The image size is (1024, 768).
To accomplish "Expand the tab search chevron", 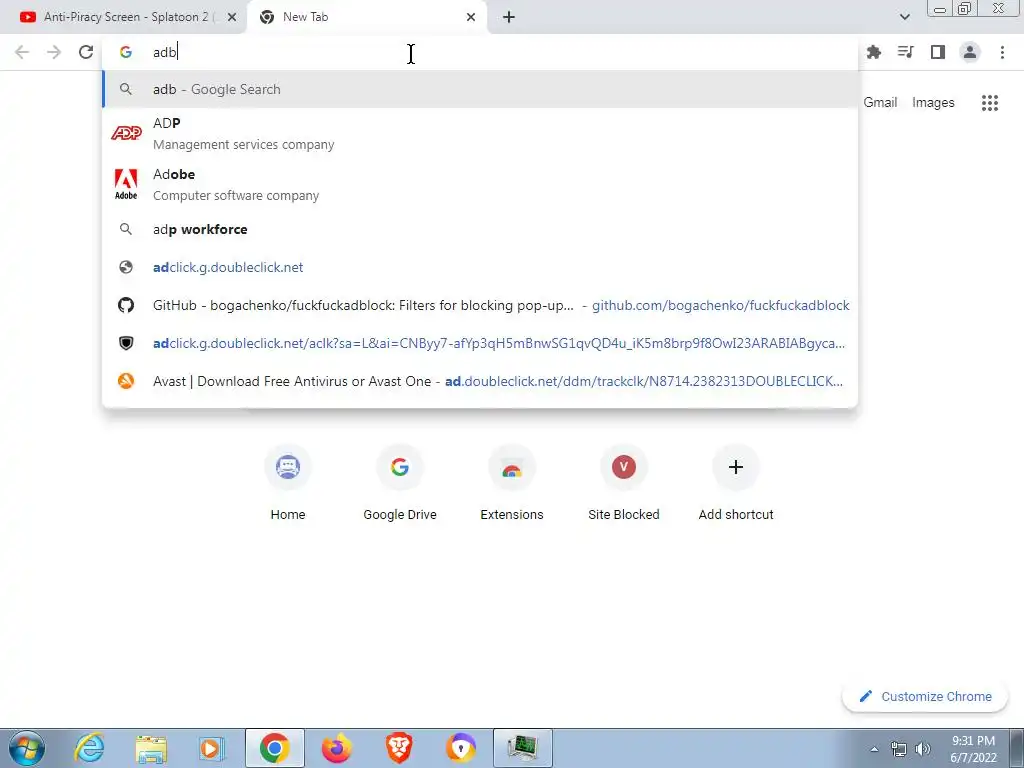I will 904,17.
